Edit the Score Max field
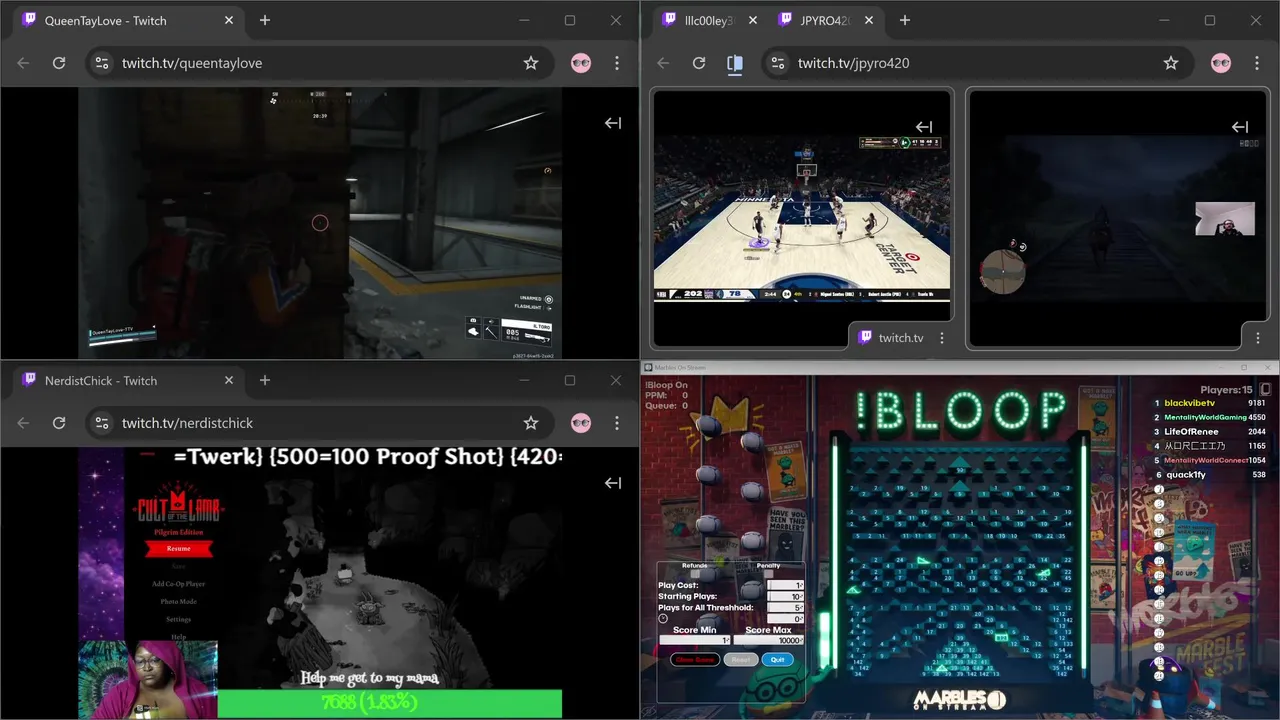 (768, 640)
